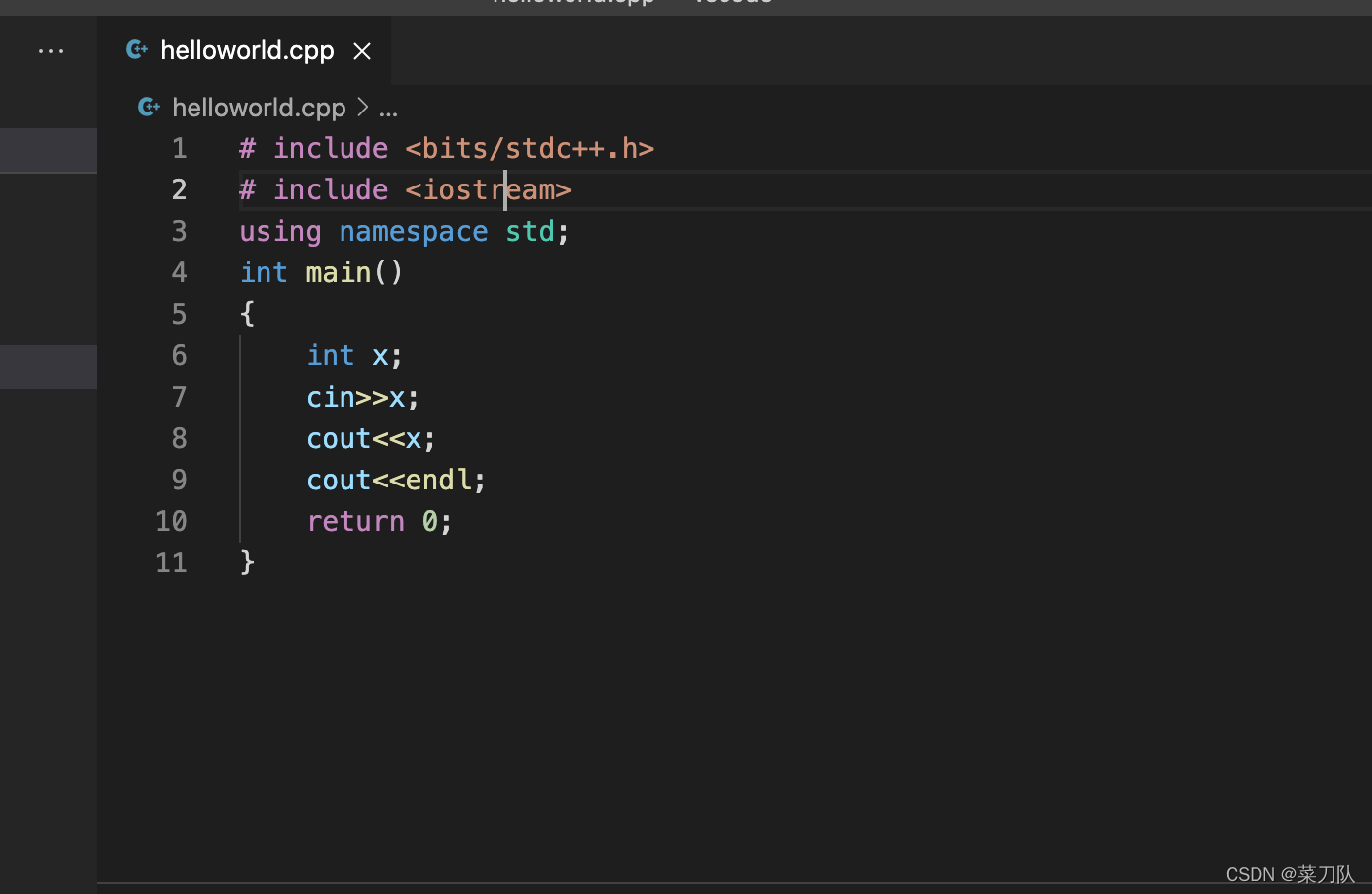Click 'int' declaration on line 6
The image size is (1372, 894).
[x=331, y=356]
